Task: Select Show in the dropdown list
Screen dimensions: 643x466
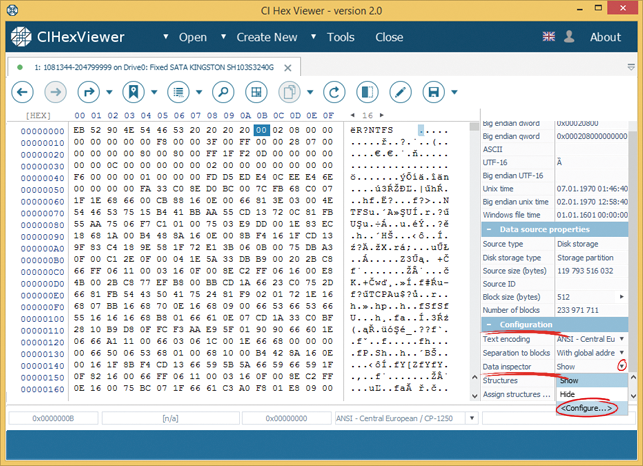Action: tap(592, 381)
